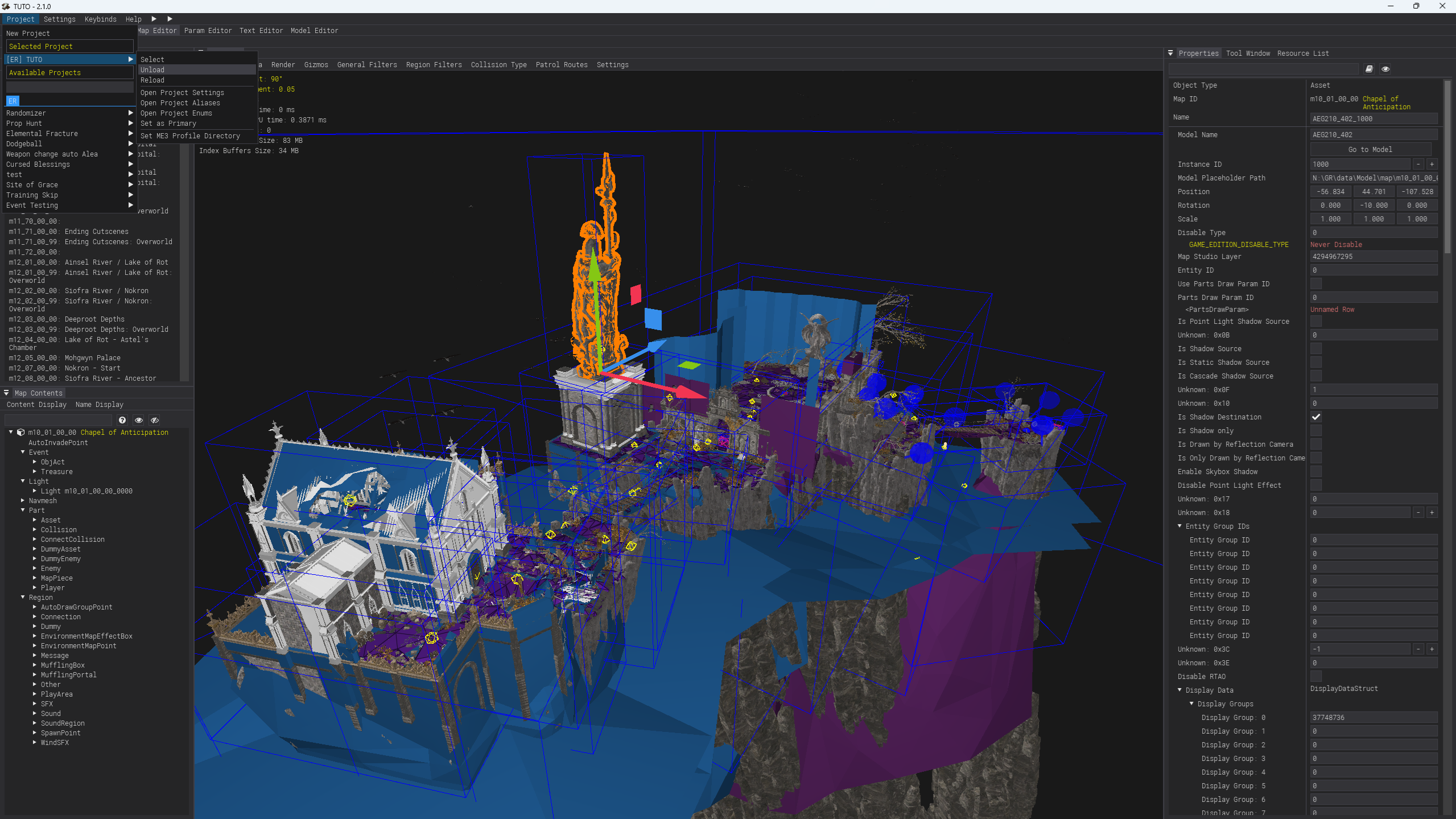Click the ER project type tag

pos(13,101)
